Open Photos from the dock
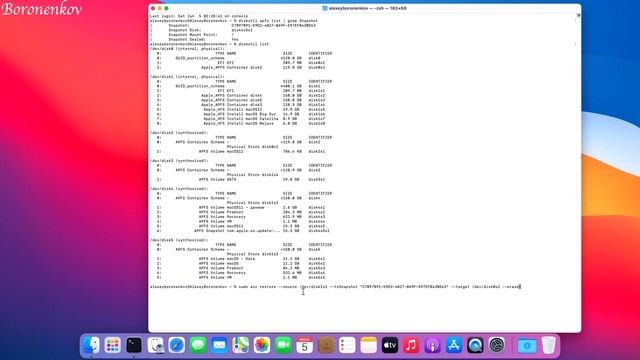The width and height of the screenshot is (640, 360). [x=262, y=345]
